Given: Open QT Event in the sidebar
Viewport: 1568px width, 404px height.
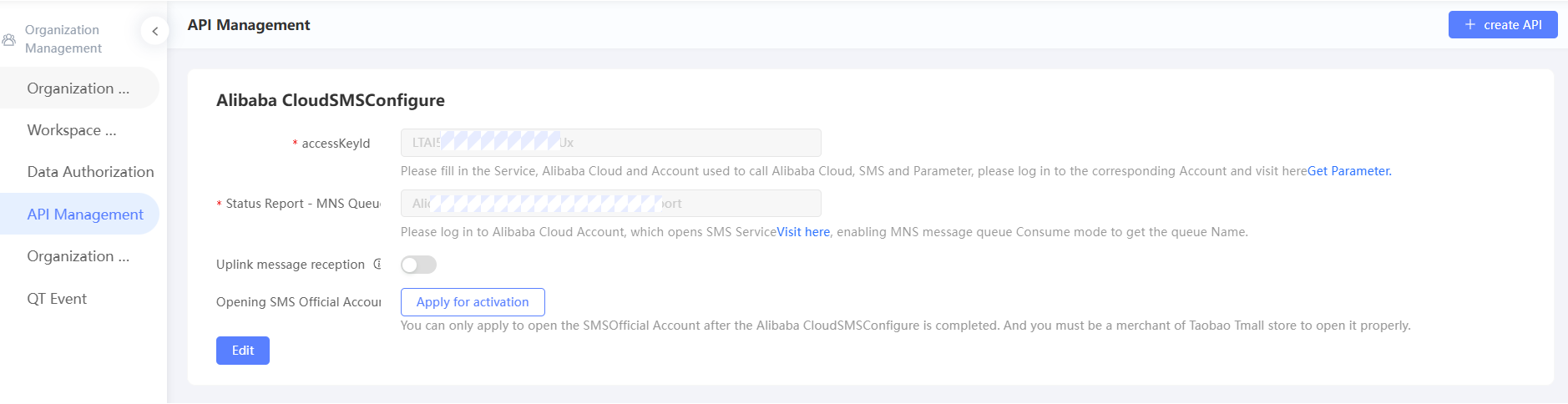Looking at the screenshot, I should (57, 299).
